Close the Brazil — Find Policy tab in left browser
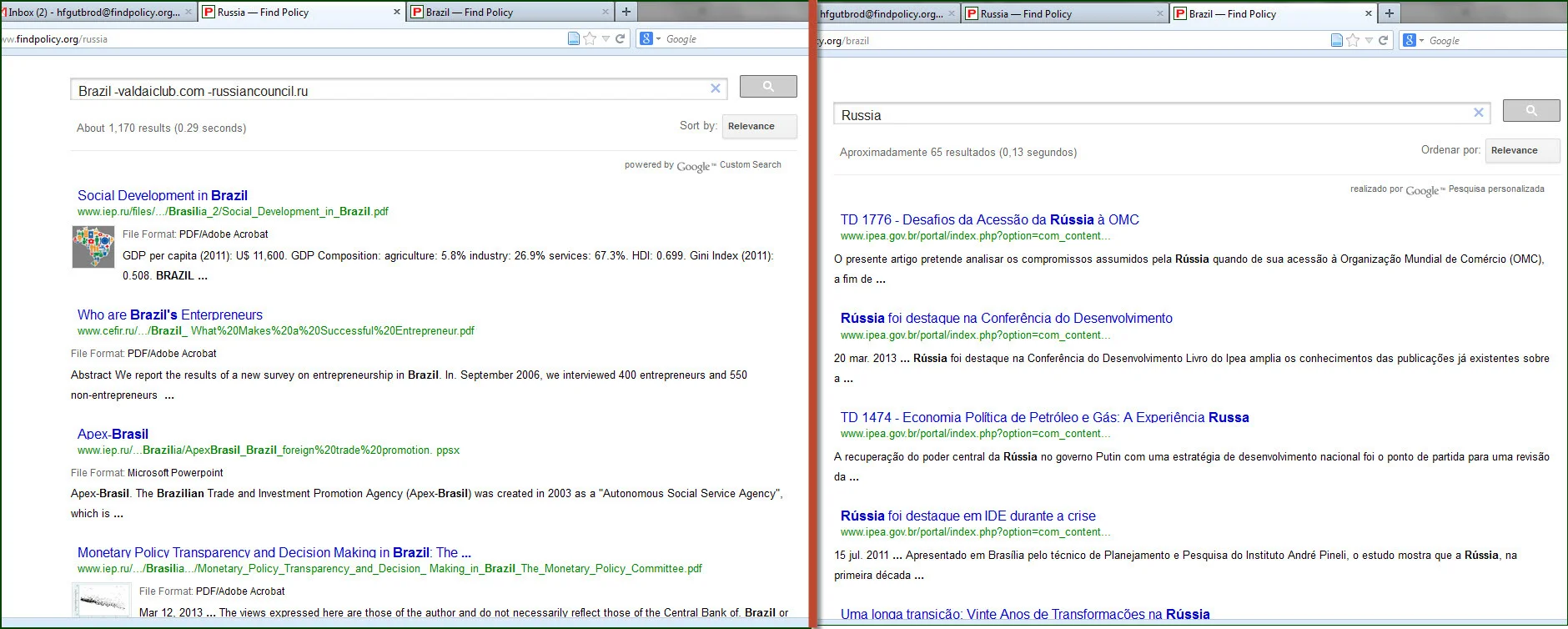Screen dimensions: 1568x629 tap(606, 13)
